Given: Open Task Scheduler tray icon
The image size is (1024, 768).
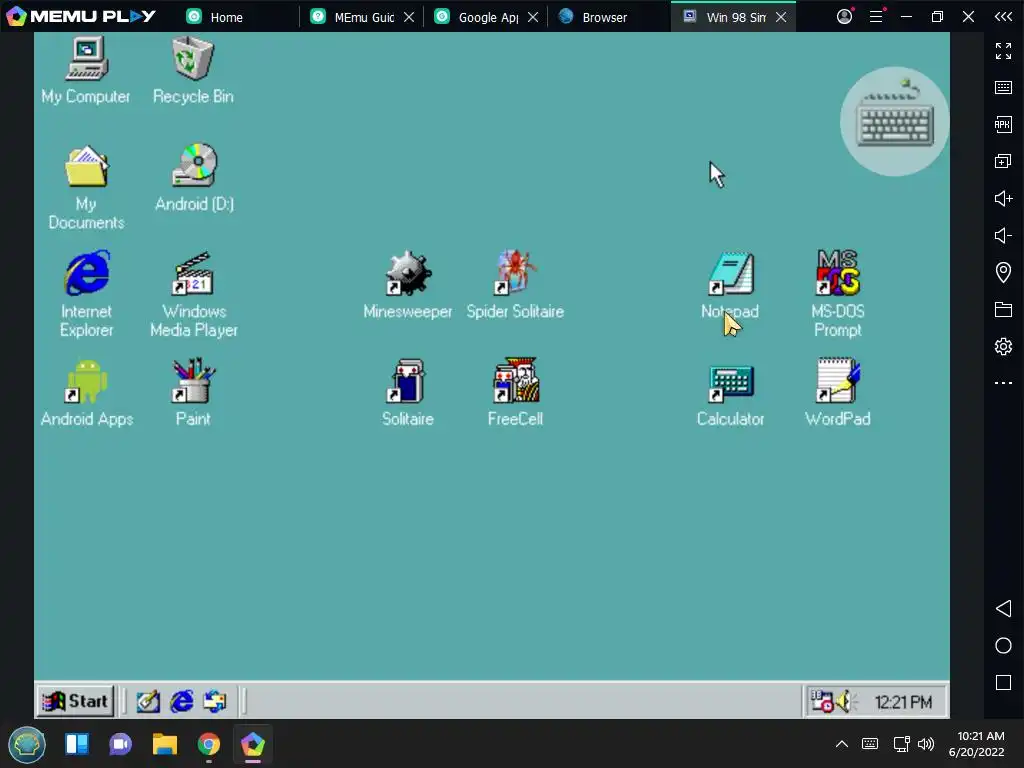Looking at the screenshot, I should click(x=822, y=701).
